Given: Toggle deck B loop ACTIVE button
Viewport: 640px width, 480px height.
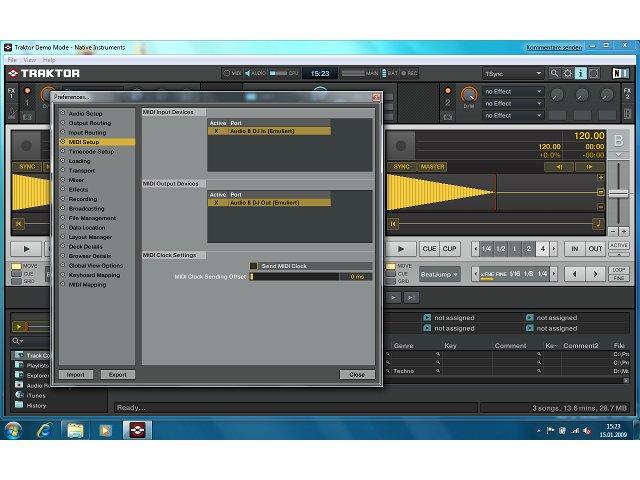Looking at the screenshot, I should click(618, 245).
